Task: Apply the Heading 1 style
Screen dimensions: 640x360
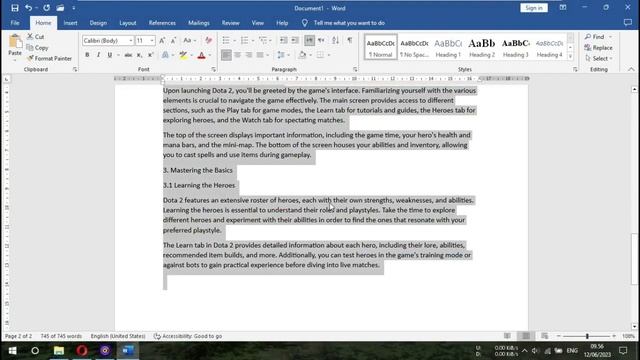Action: 448,47
